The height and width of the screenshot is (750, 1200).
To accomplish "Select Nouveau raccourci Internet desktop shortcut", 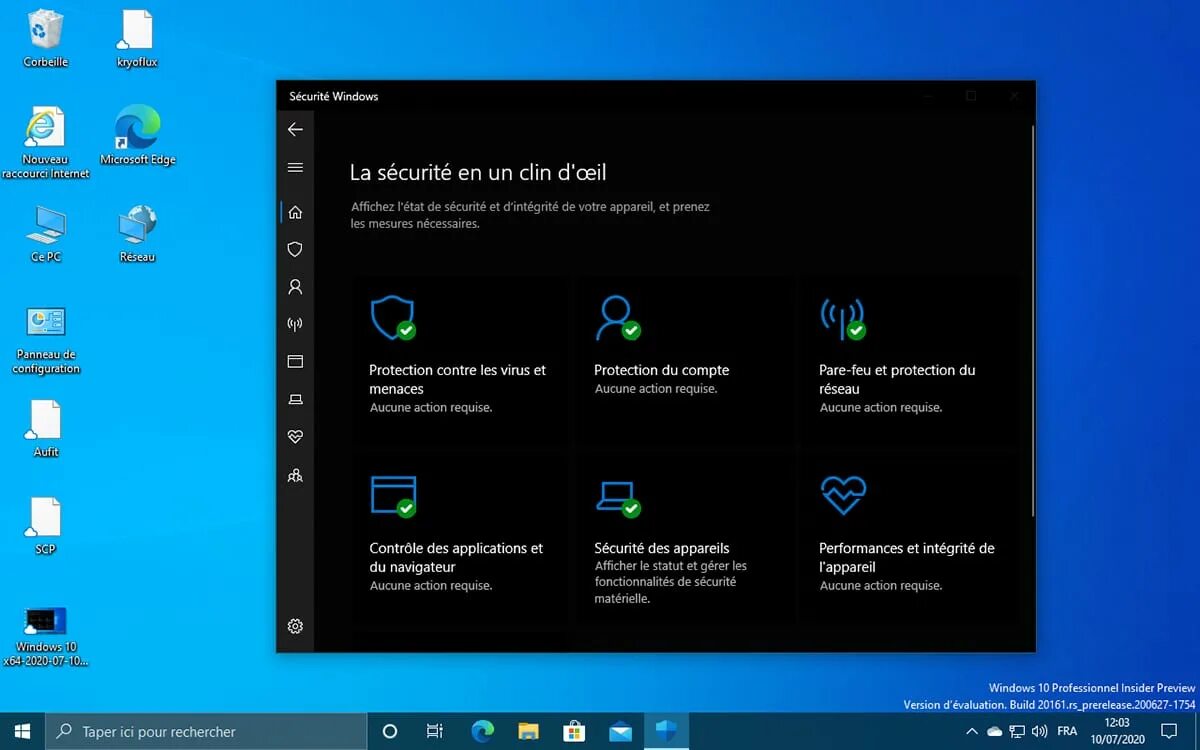I will coord(46,143).
